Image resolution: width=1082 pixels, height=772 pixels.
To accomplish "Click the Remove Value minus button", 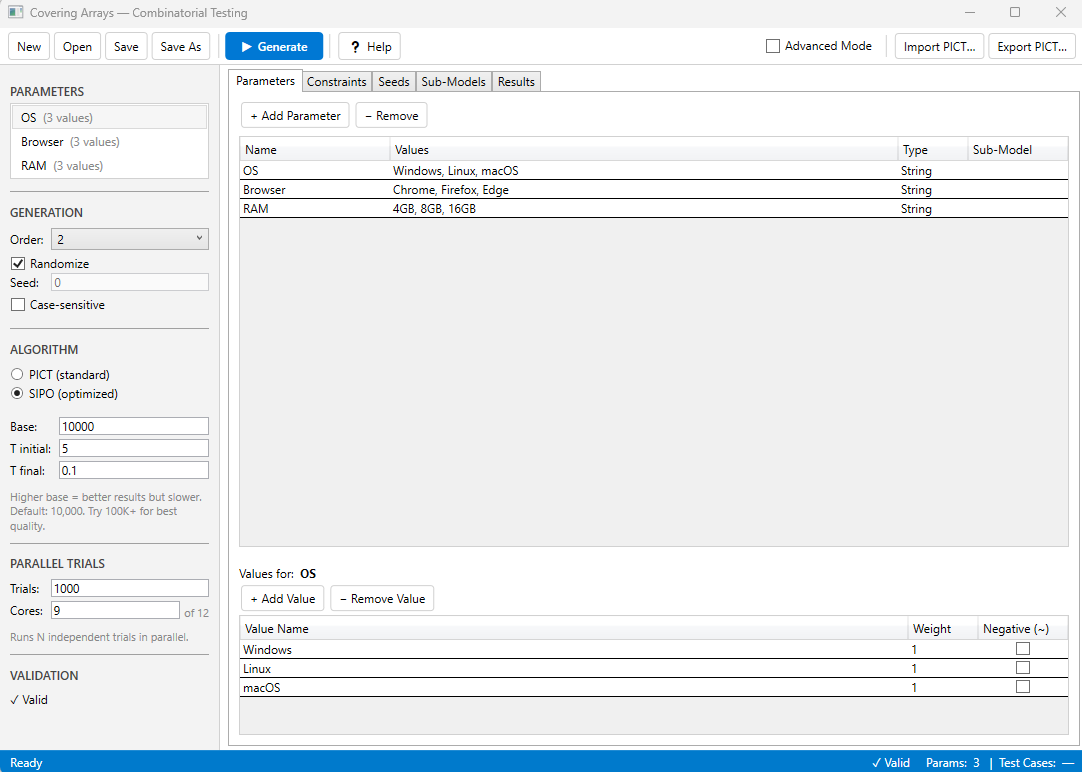I will [382, 599].
